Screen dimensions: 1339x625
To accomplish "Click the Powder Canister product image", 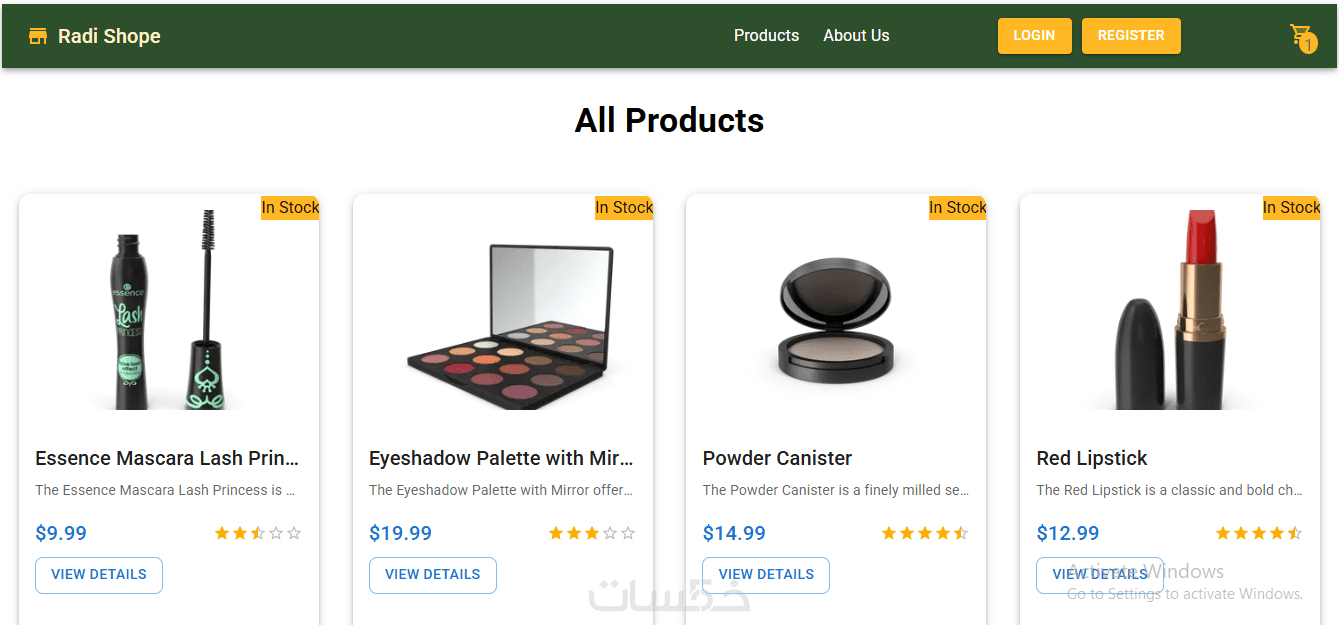I will coord(836,319).
